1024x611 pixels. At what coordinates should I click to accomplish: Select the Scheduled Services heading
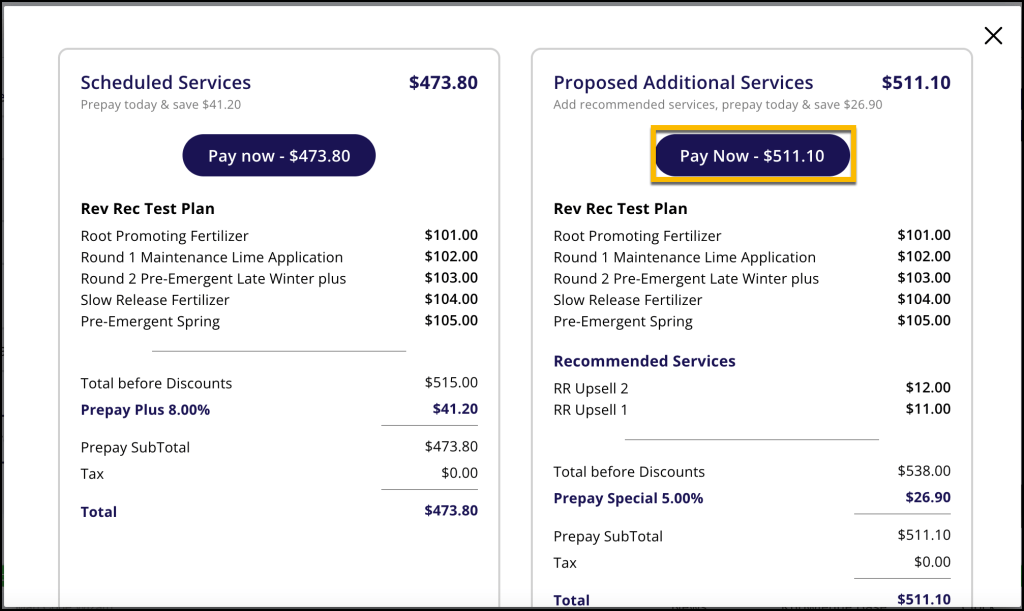point(166,83)
